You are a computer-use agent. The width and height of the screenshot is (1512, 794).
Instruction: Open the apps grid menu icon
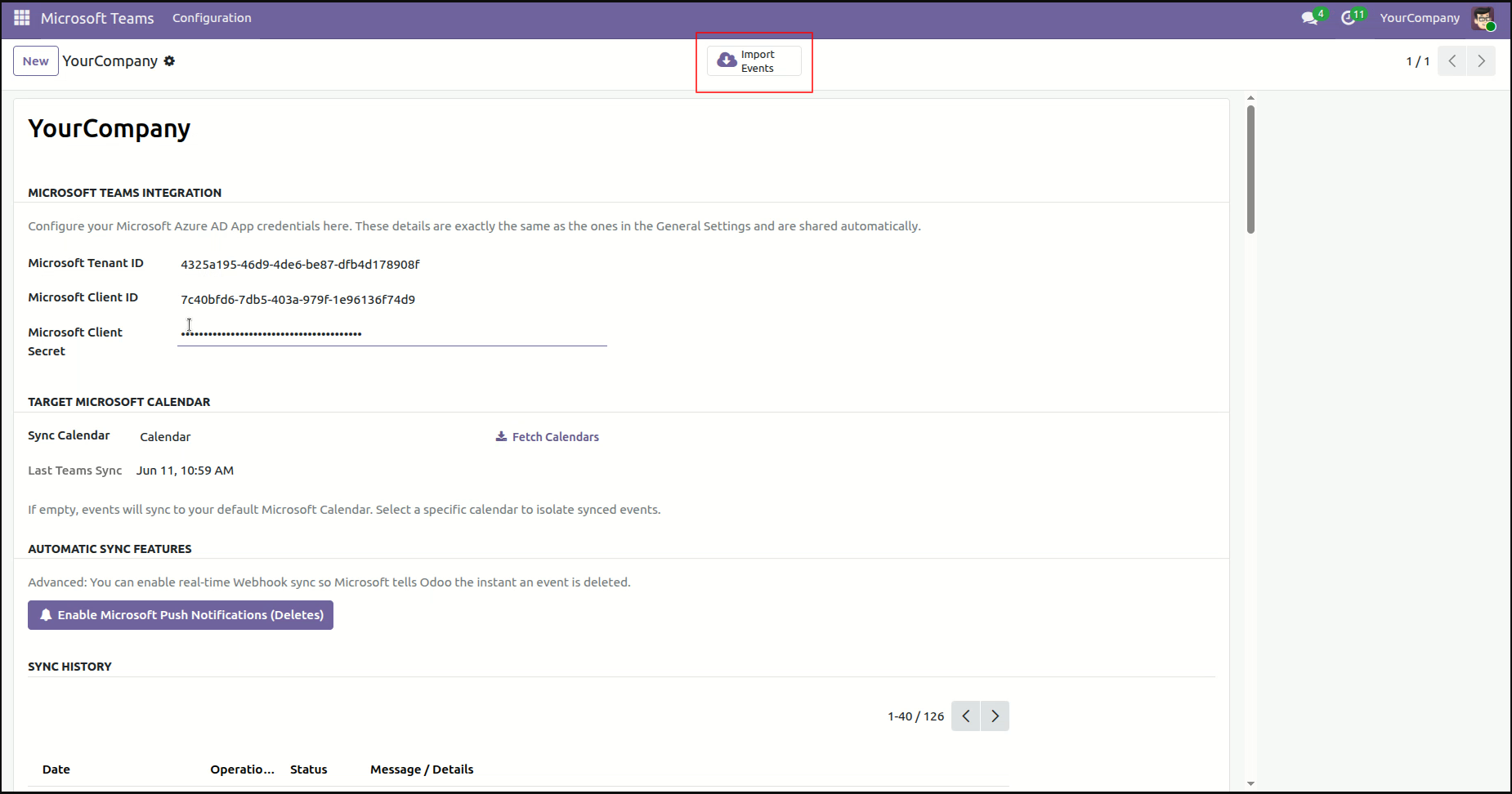click(x=22, y=18)
